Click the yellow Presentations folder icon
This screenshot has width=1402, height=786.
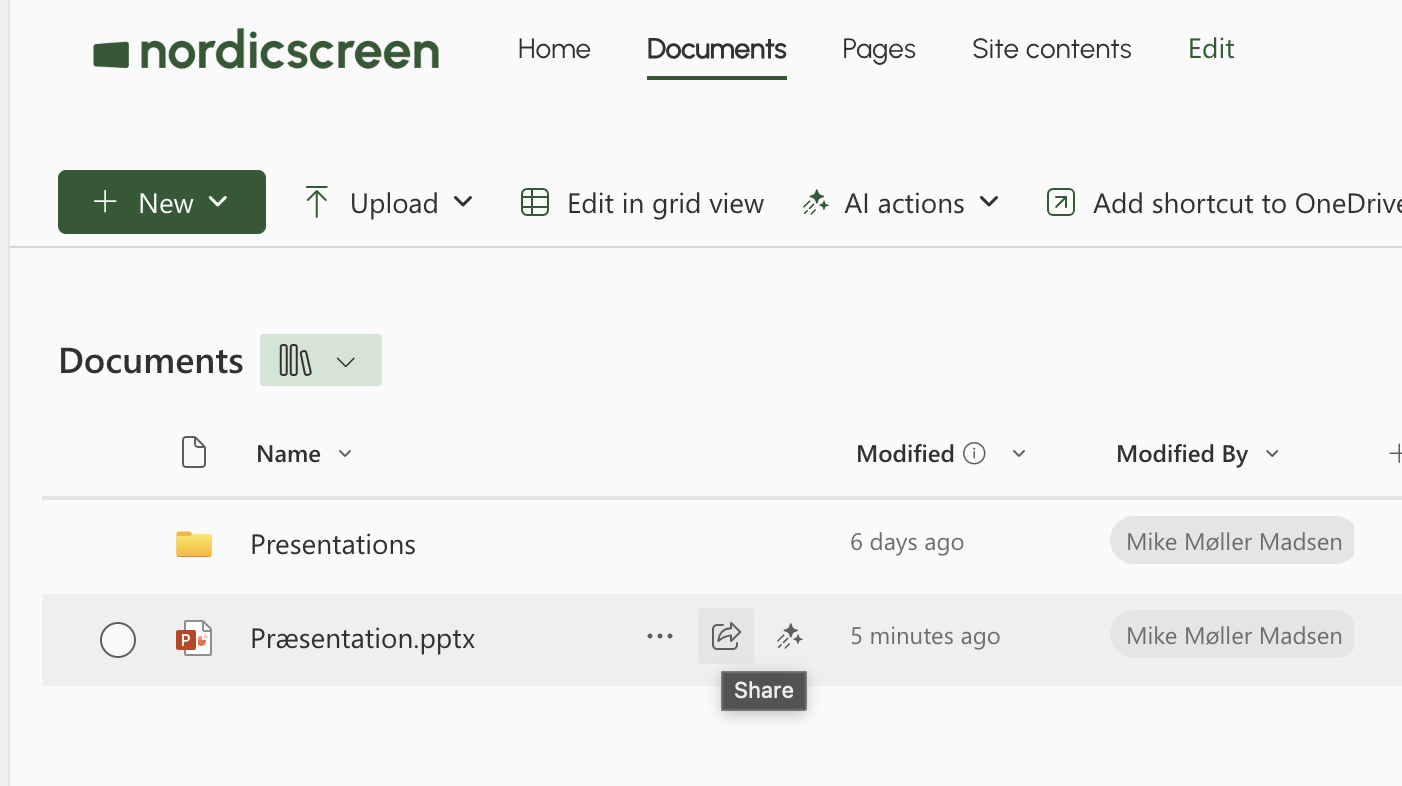pyautogui.click(x=194, y=544)
